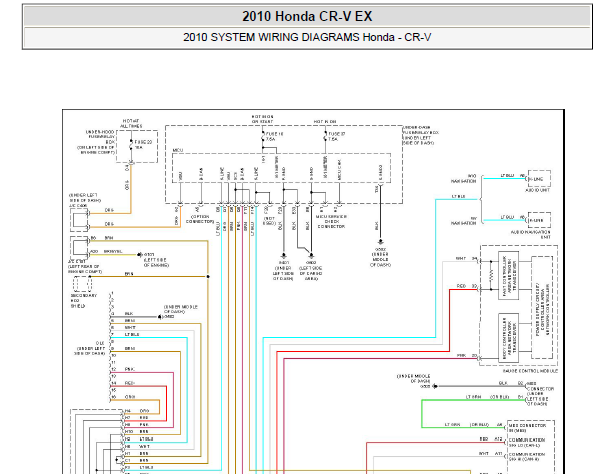605x474 pixels.
Task: Click the 'SECONDARY HO2 SHIELD' label
Action: (x=83, y=301)
